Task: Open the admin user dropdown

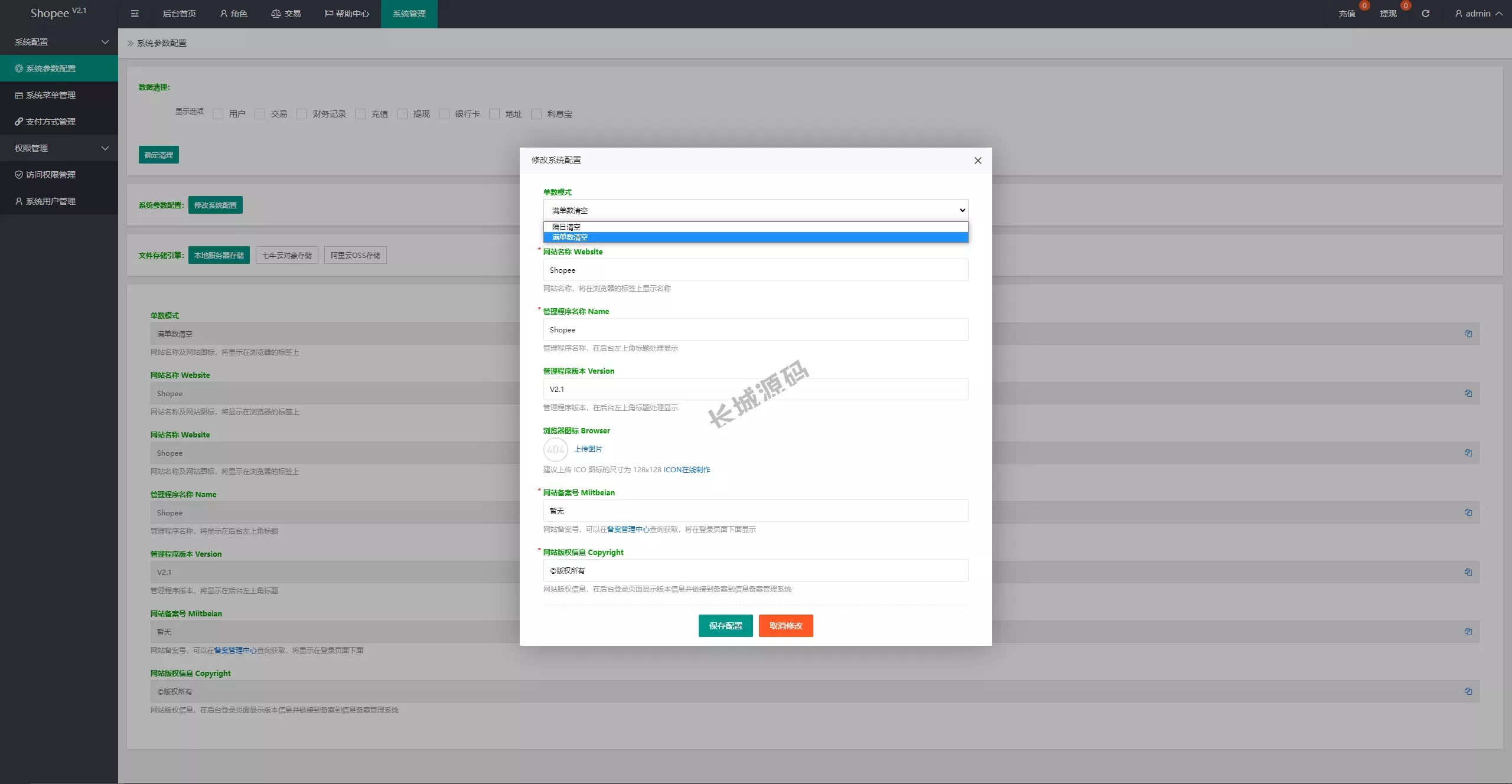Action: (1478, 14)
